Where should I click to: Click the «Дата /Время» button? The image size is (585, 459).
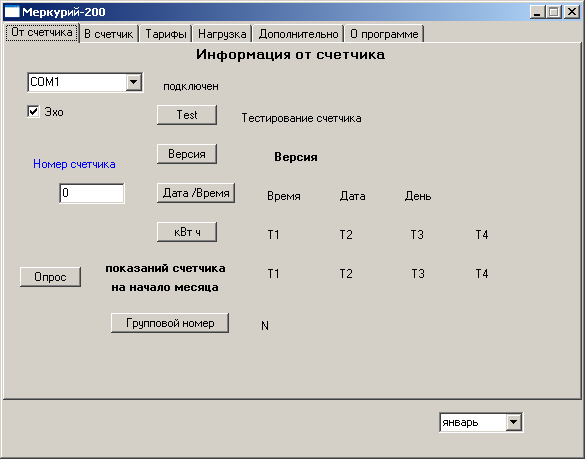tap(196, 193)
